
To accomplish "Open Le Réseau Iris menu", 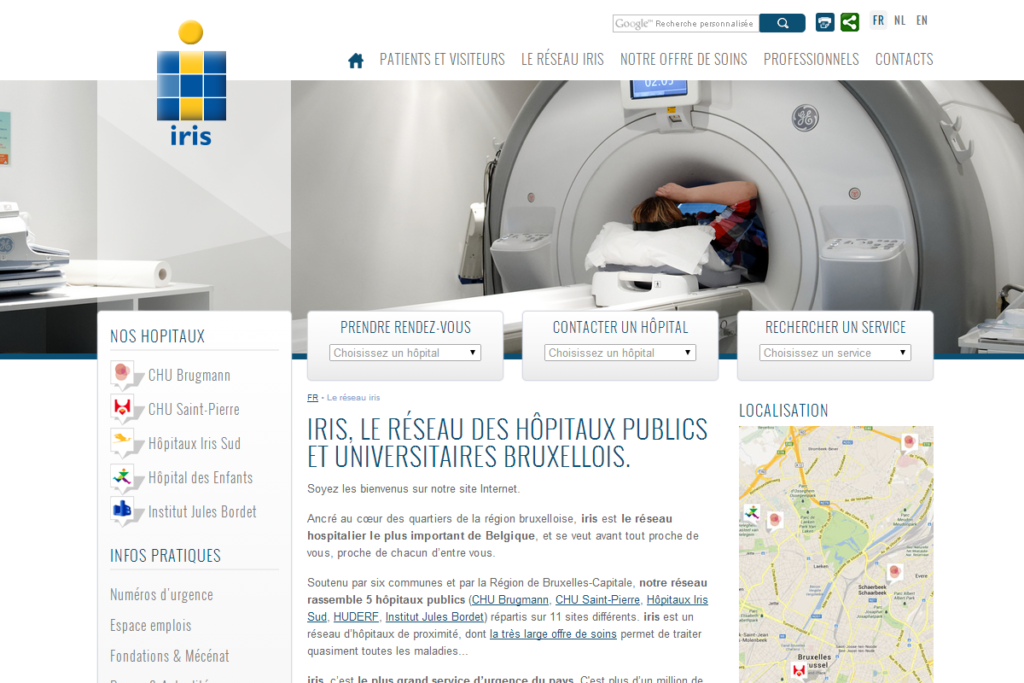I will click(x=562, y=59).
